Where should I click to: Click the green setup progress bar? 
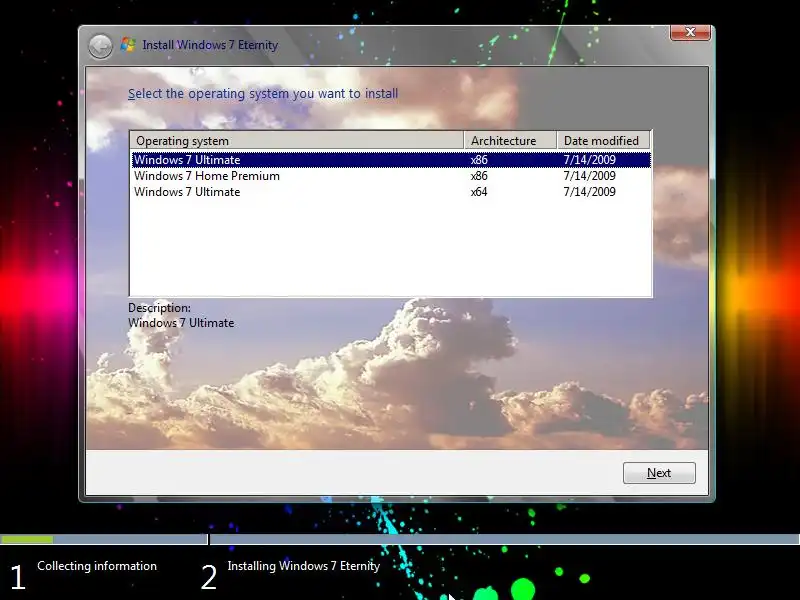coord(27,539)
